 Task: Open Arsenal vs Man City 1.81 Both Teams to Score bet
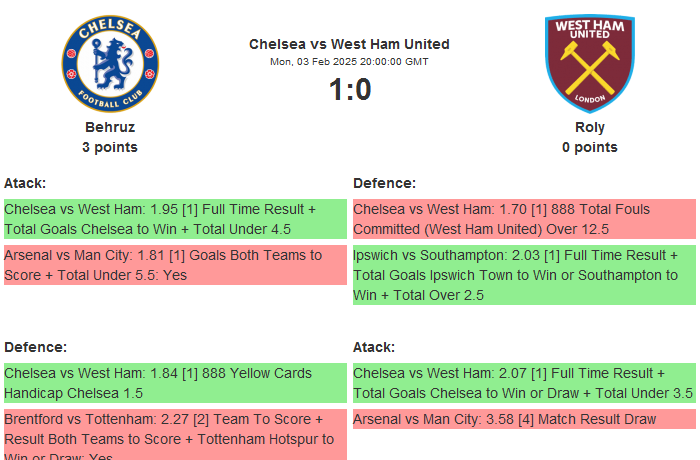(x=175, y=265)
